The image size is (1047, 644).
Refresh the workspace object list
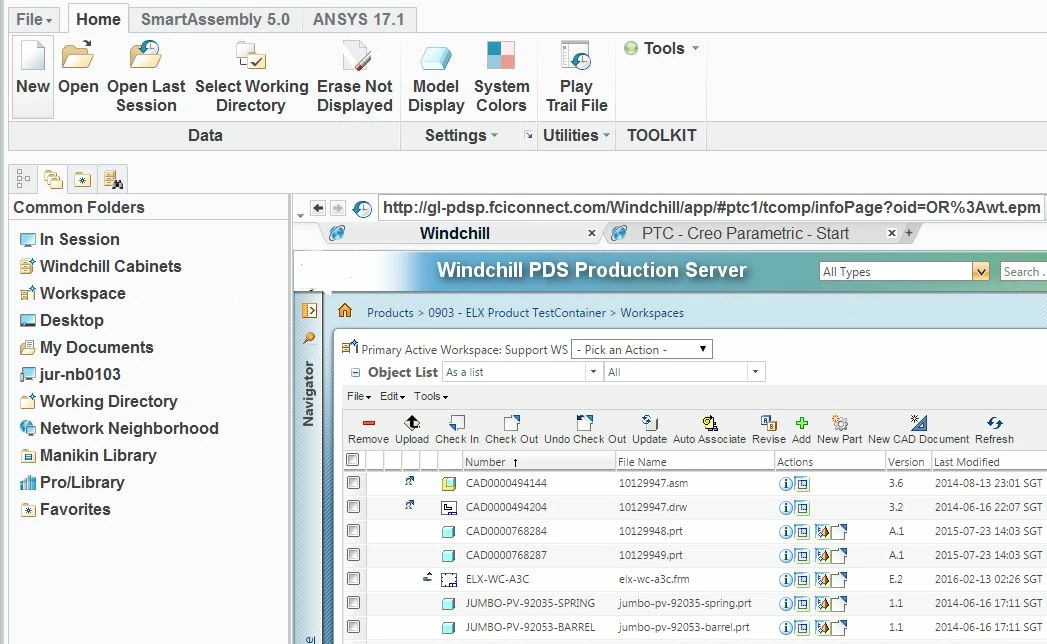994,422
